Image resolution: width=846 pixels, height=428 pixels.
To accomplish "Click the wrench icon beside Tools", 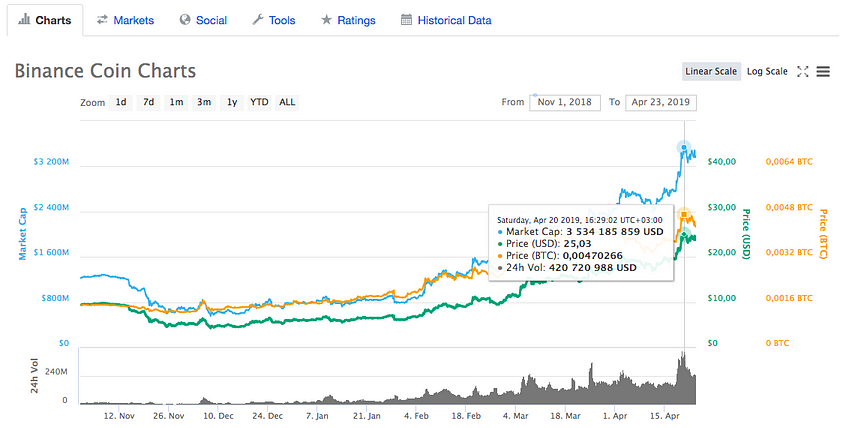I will pos(258,20).
